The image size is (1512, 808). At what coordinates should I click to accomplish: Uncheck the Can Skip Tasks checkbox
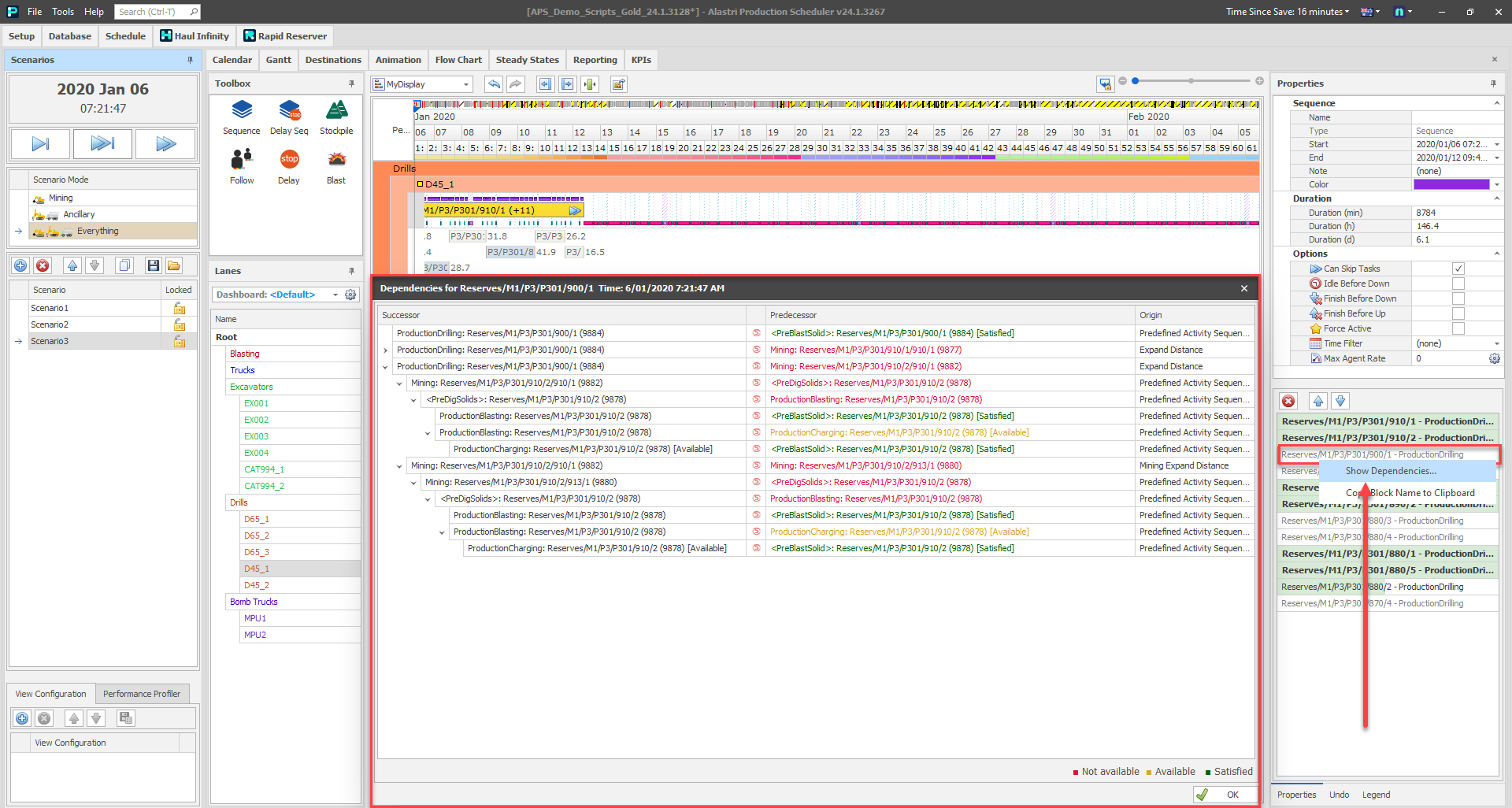click(1458, 269)
